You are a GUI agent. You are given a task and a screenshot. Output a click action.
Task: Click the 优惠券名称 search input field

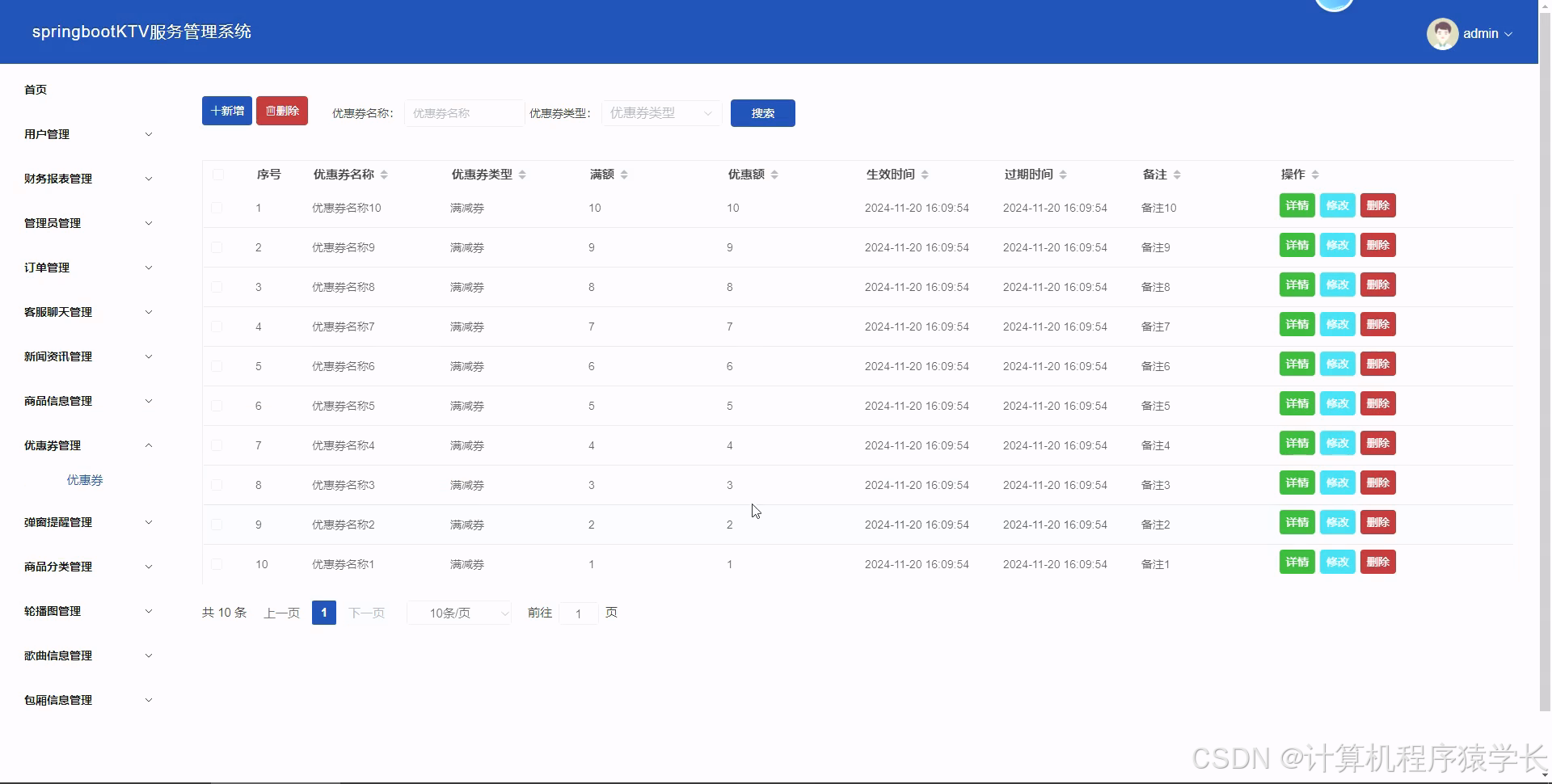pyautogui.click(x=464, y=113)
